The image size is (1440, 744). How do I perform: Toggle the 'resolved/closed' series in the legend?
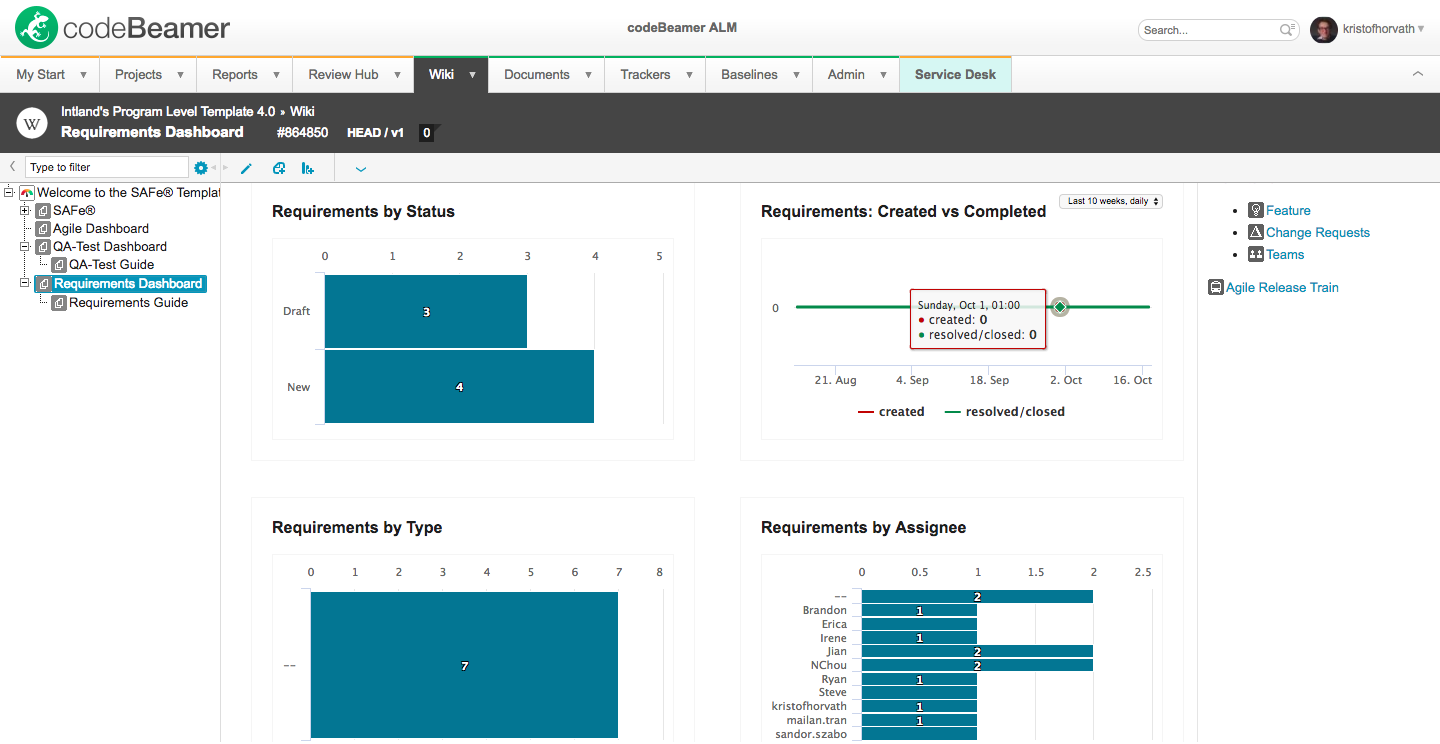1005,412
